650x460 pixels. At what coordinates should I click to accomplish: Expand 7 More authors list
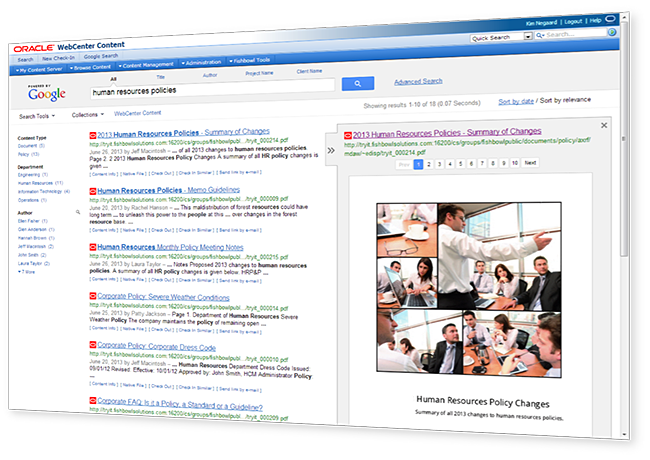pos(27,272)
